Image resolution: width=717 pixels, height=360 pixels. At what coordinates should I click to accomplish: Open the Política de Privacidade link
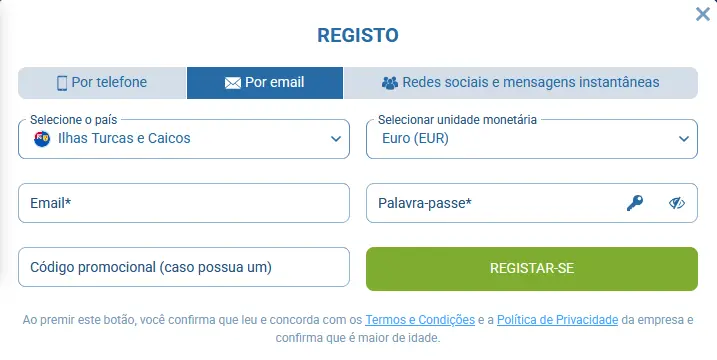[x=557, y=320]
